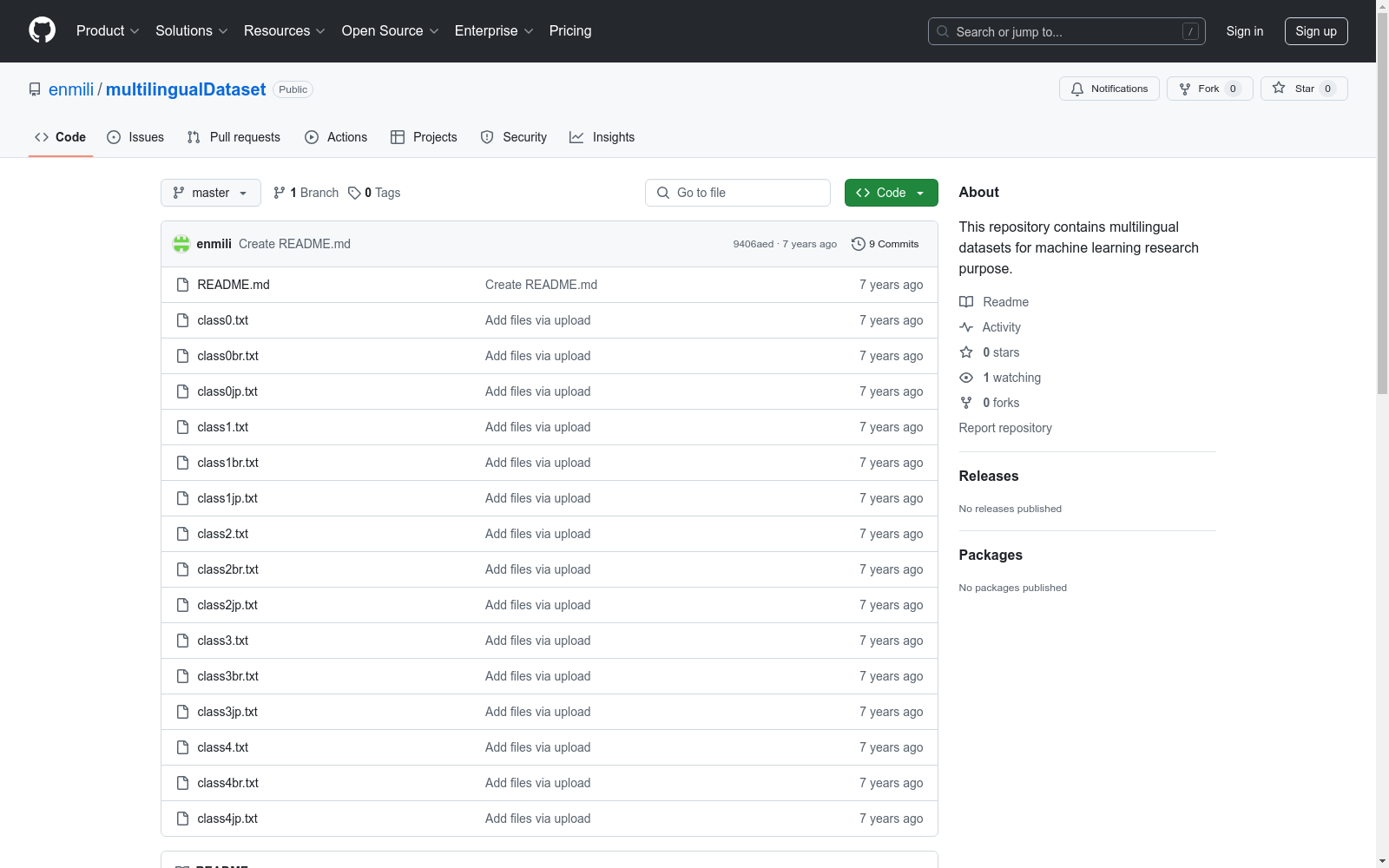Open Packages heading link
1389x868 pixels.
pos(991,555)
